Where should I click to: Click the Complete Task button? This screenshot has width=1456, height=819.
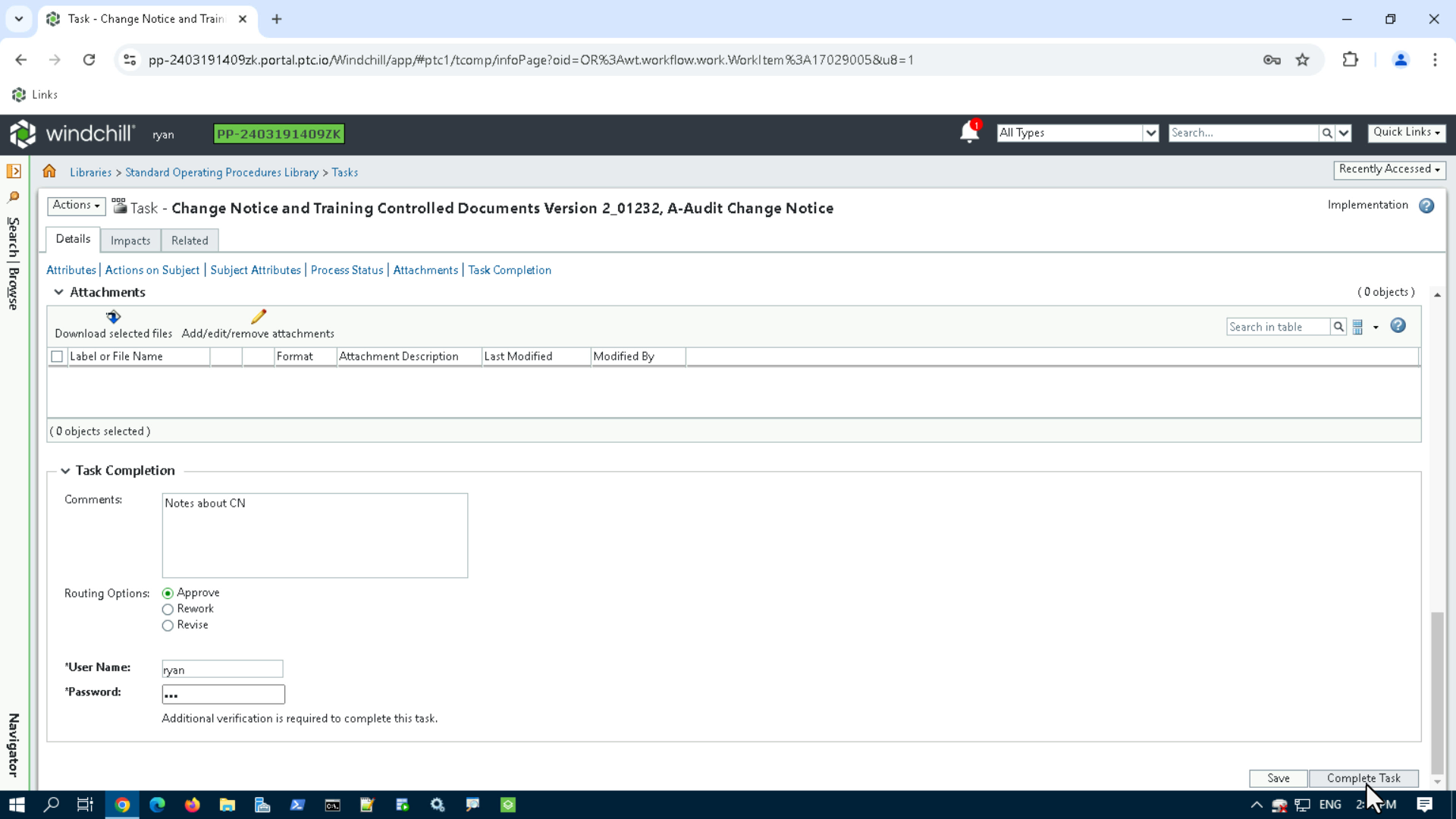coord(1363,778)
